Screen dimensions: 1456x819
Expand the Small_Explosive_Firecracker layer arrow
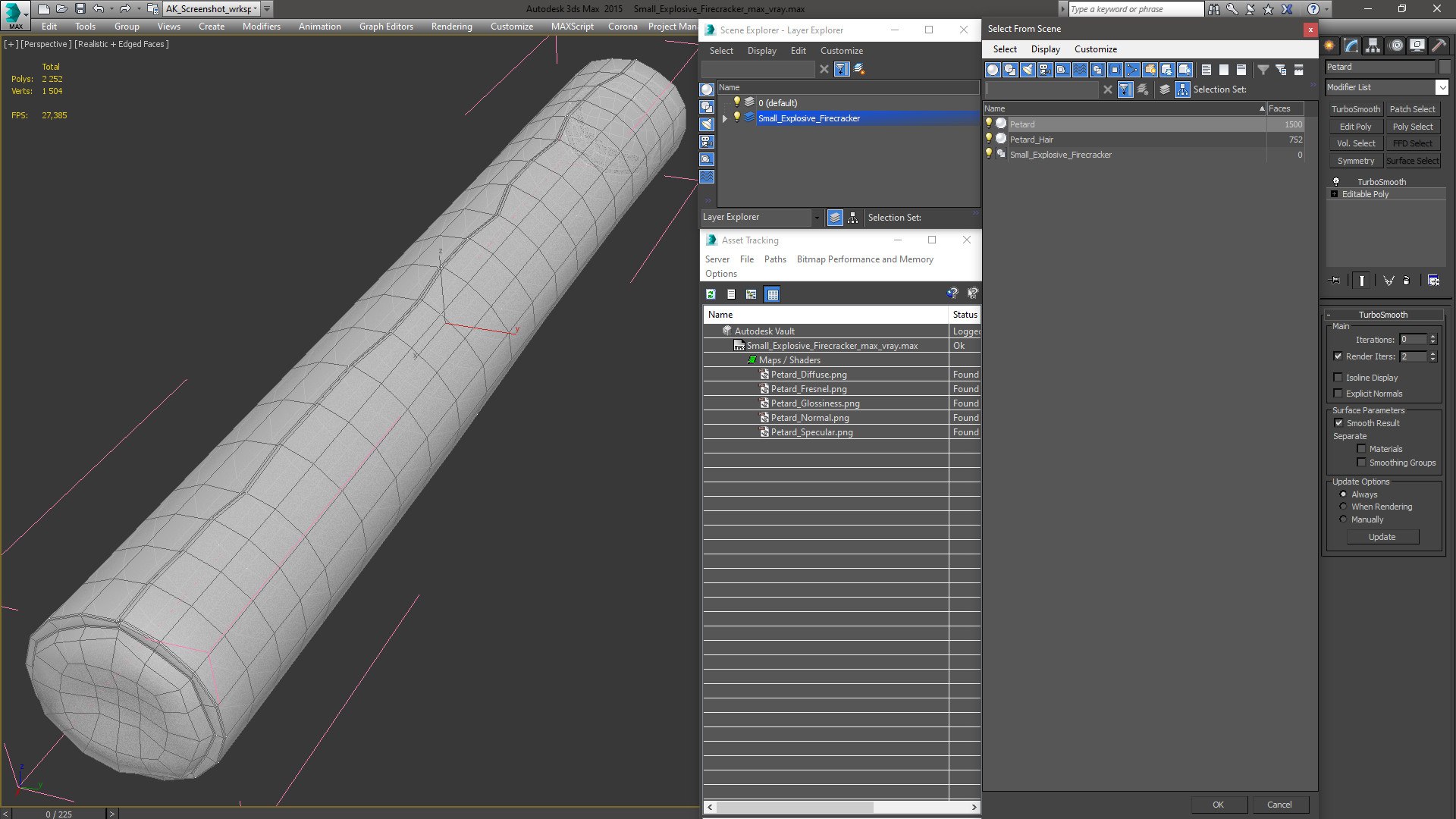(725, 118)
